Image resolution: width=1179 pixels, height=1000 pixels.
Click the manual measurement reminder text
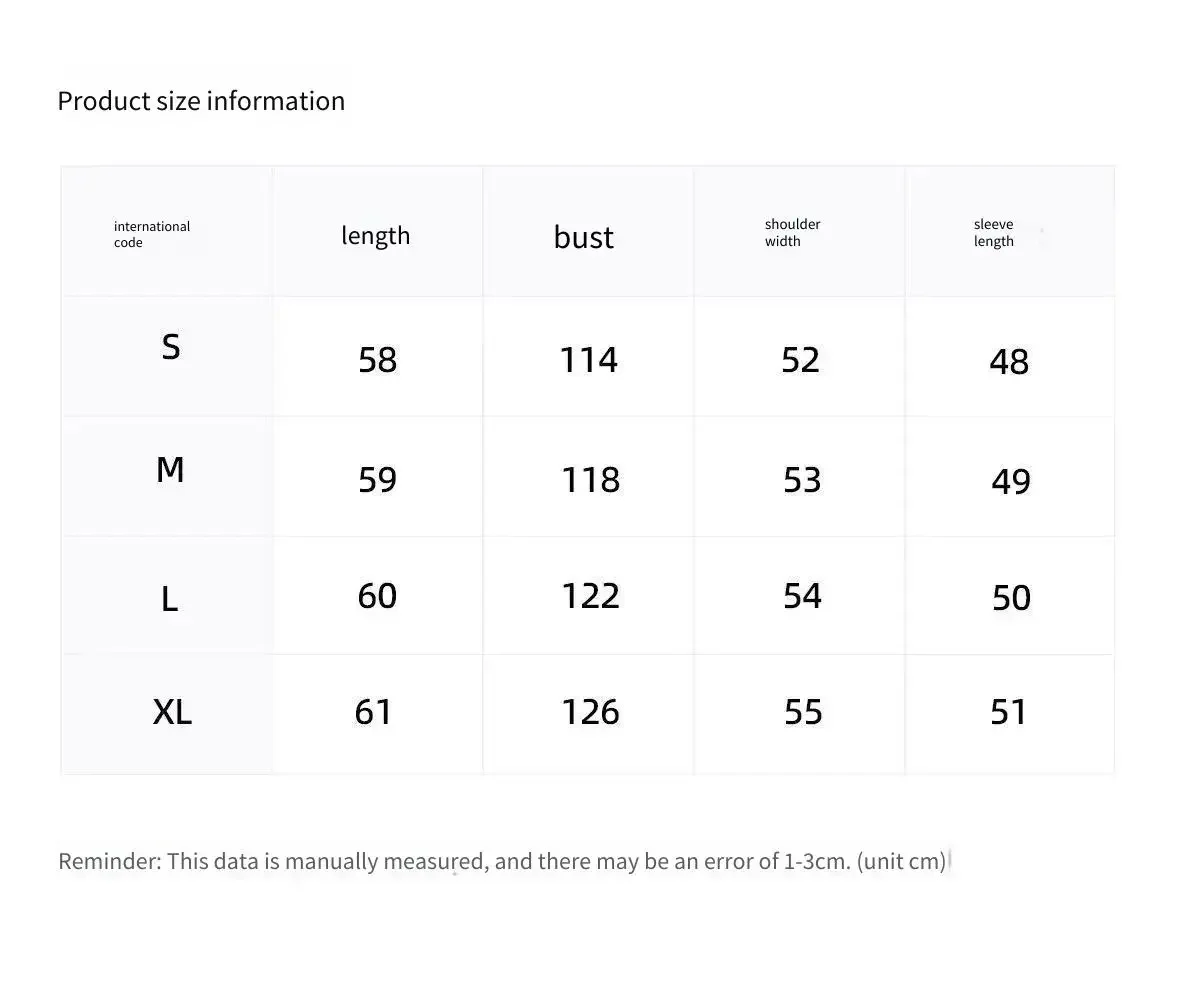tap(502, 861)
